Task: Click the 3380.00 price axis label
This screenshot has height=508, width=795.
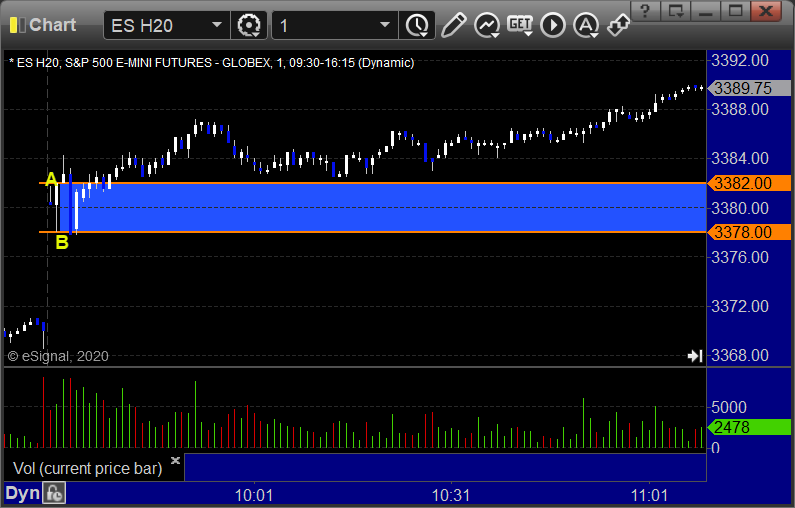Action: point(740,208)
